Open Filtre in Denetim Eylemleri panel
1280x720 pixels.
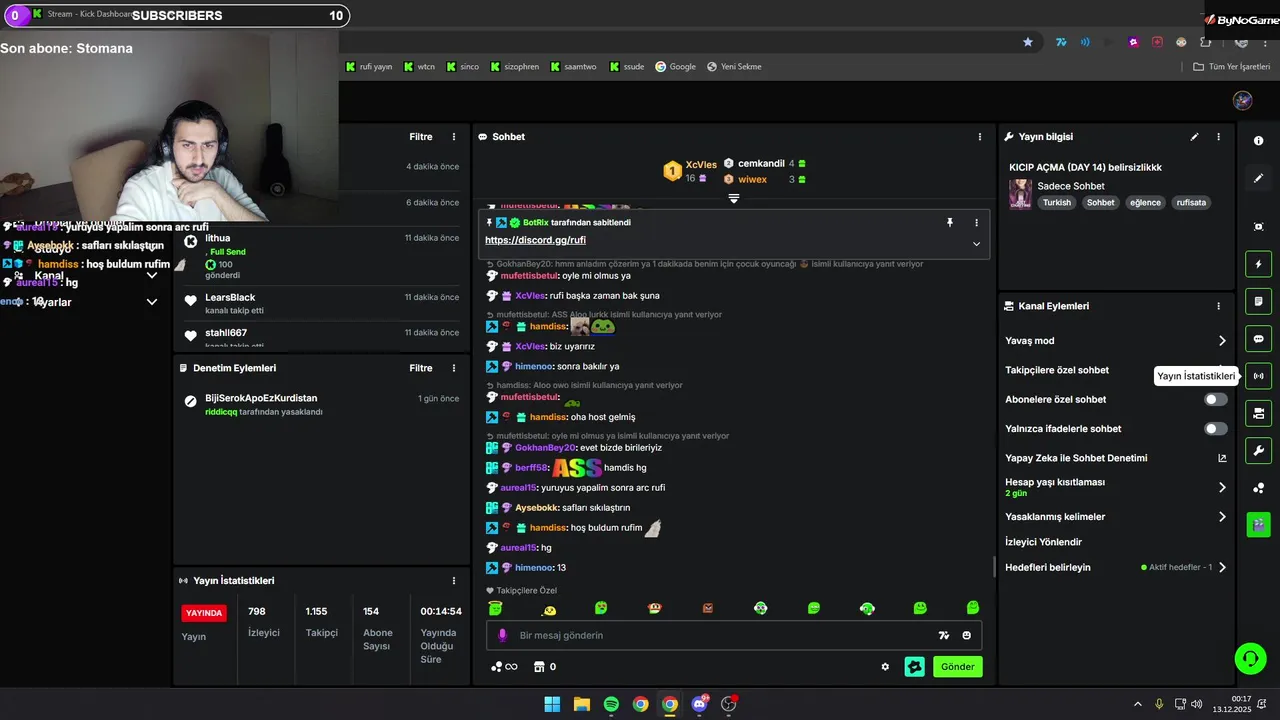(421, 368)
